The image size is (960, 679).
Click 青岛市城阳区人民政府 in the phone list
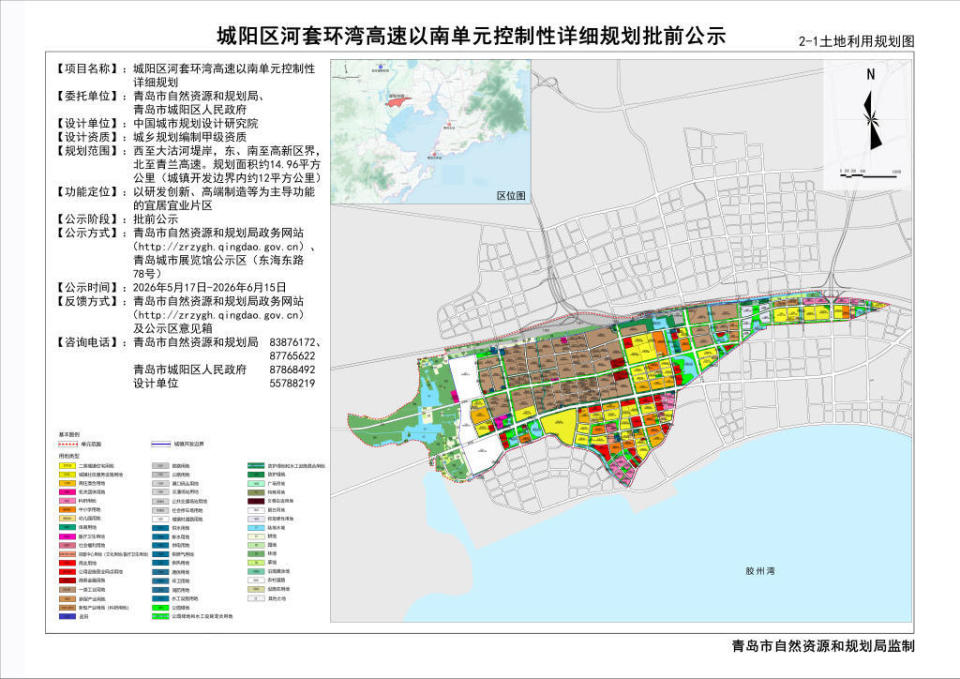pos(190,370)
